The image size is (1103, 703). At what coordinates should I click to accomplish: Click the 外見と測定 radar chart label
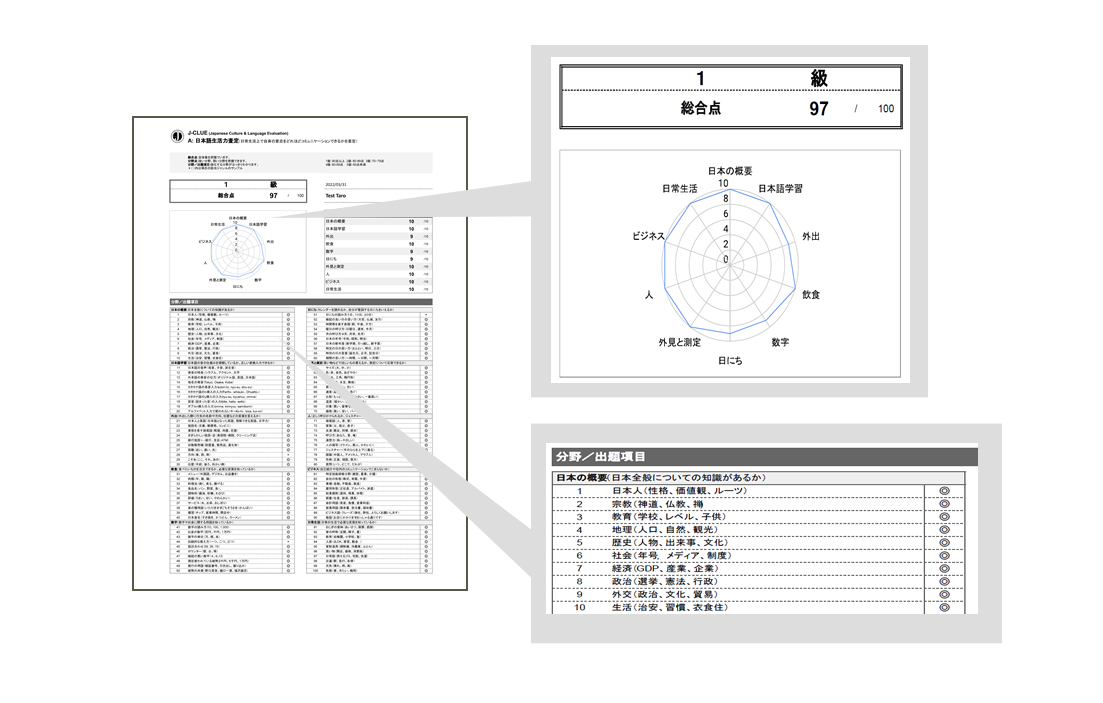coord(680,342)
